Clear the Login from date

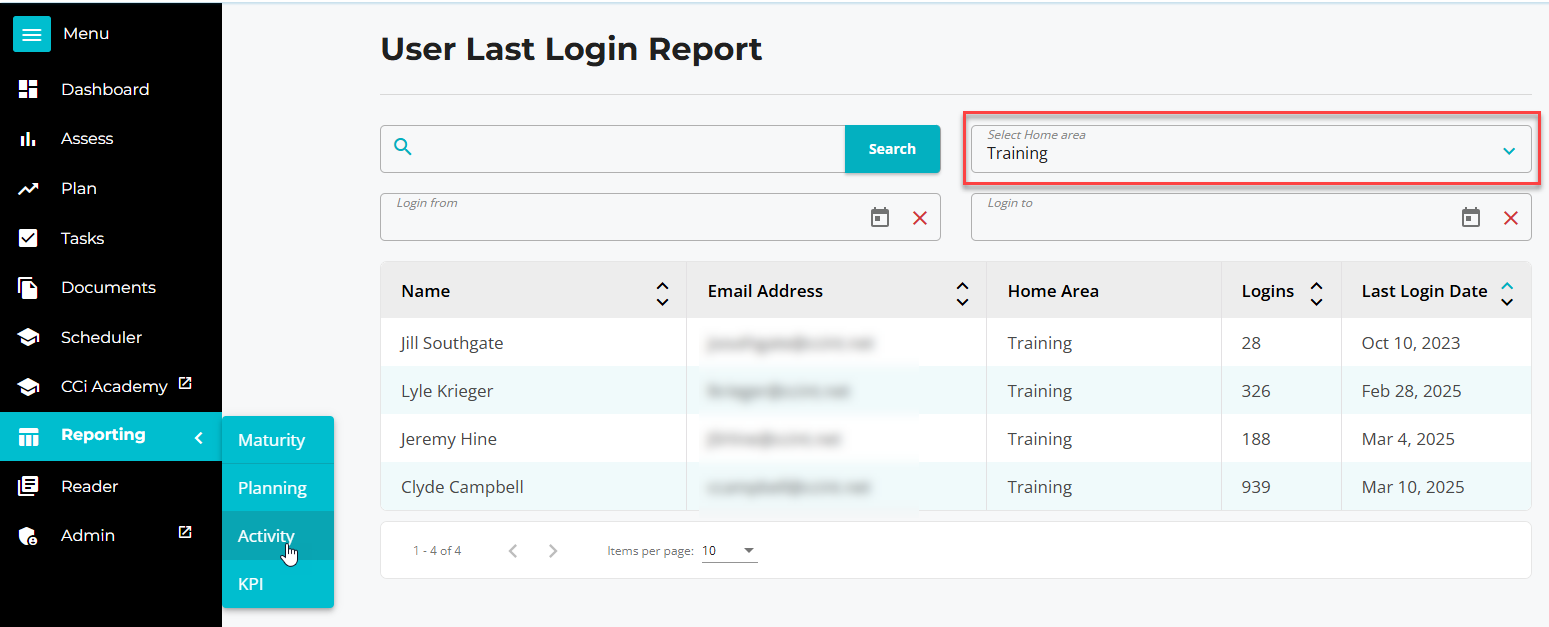pyautogui.click(x=920, y=218)
